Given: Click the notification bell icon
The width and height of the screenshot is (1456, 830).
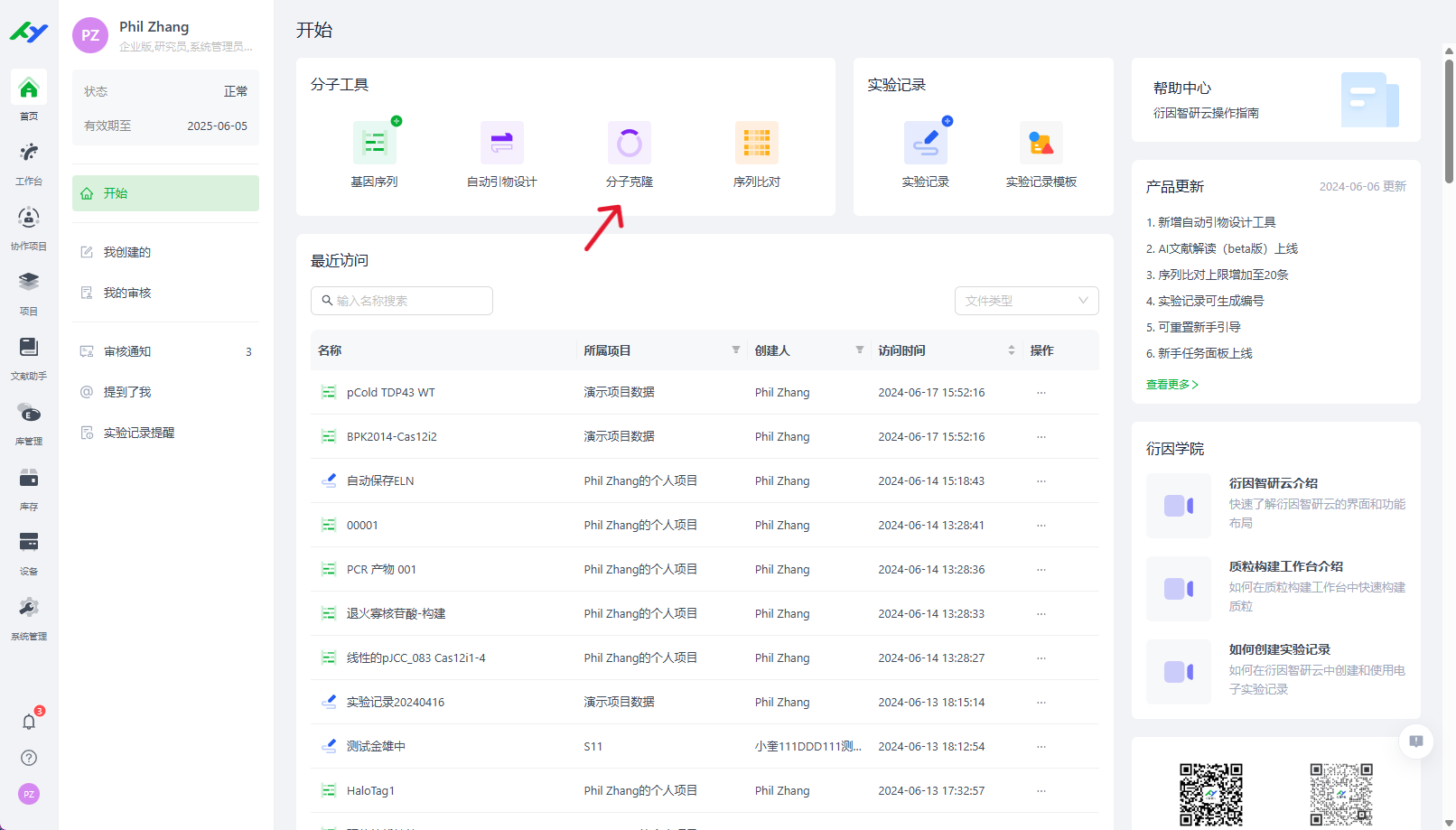Looking at the screenshot, I should tap(29, 722).
